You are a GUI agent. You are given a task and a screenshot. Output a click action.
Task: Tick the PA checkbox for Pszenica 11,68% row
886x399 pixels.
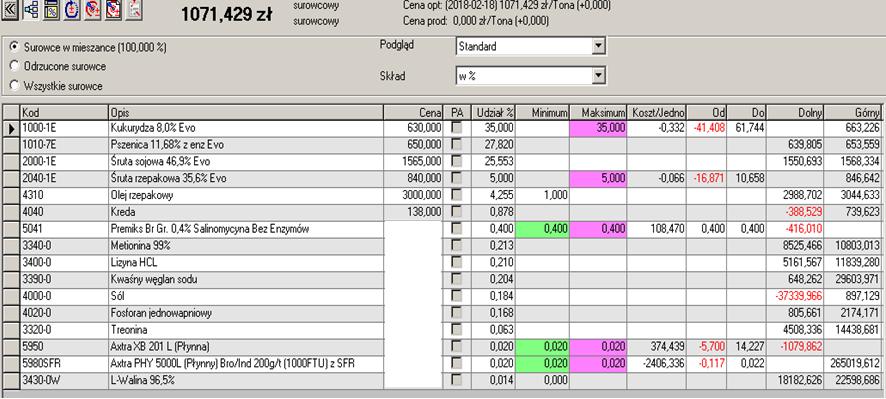[x=457, y=145]
